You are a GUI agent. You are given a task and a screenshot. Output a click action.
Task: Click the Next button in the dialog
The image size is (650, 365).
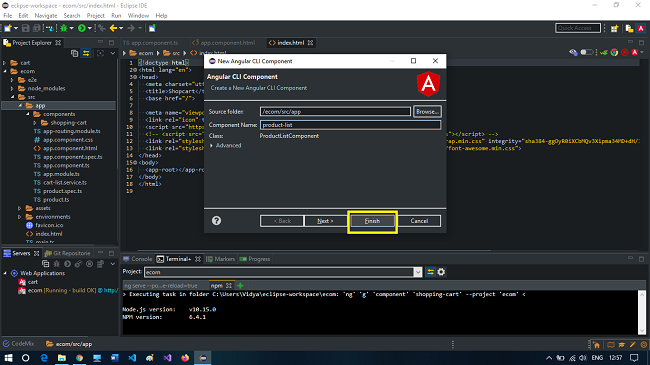click(325, 221)
